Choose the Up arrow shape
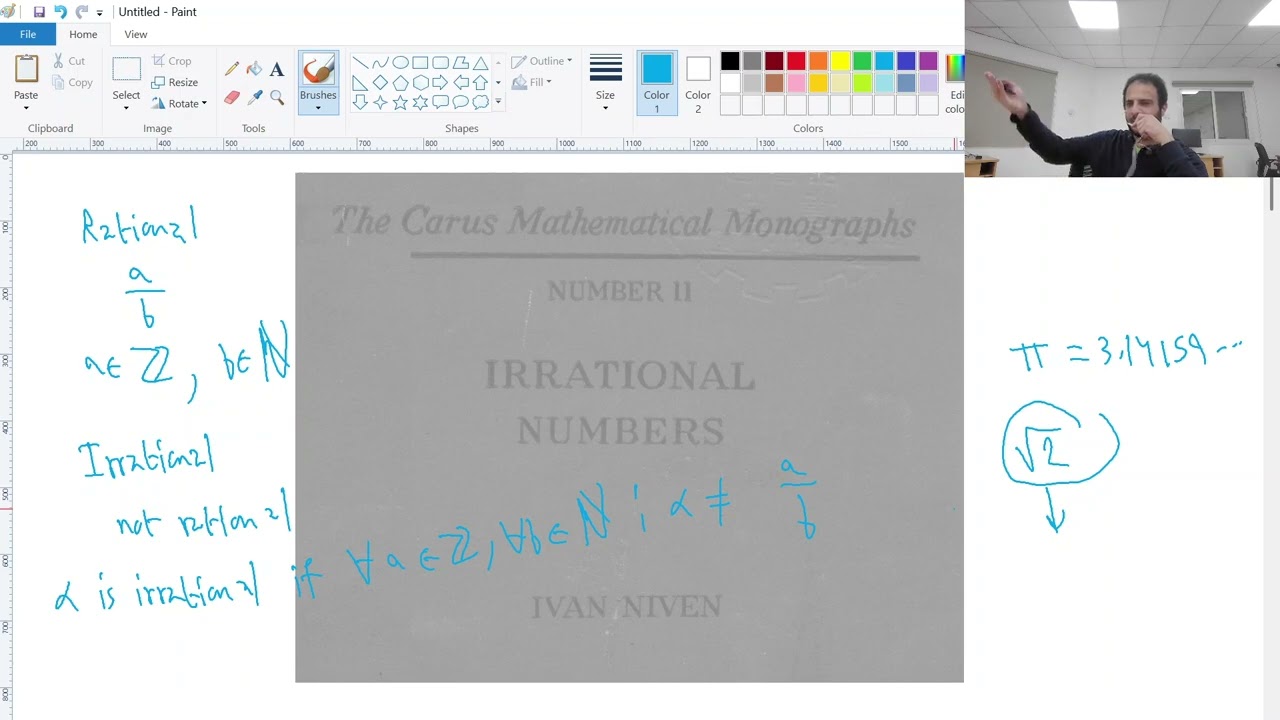This screenshot has height=720, width=1280. 480,82
